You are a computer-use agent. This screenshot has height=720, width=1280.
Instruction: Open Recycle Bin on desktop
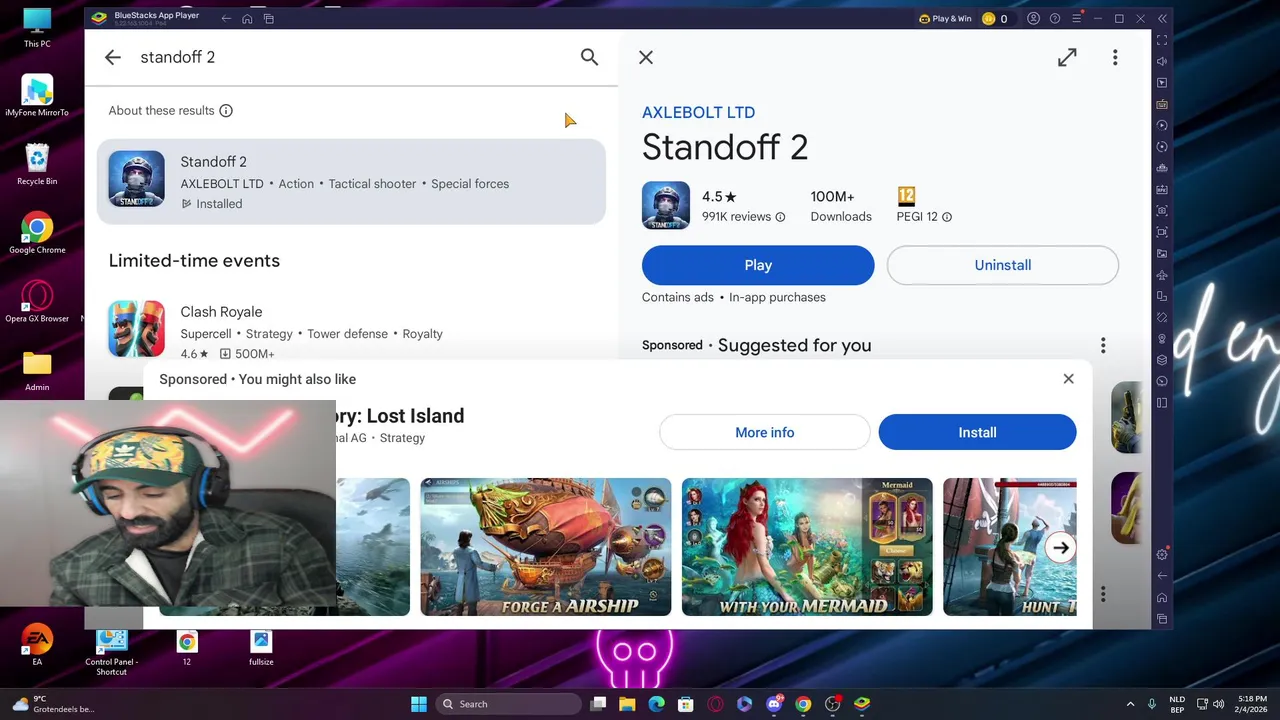pyautogui.click(x=37, y=165)
